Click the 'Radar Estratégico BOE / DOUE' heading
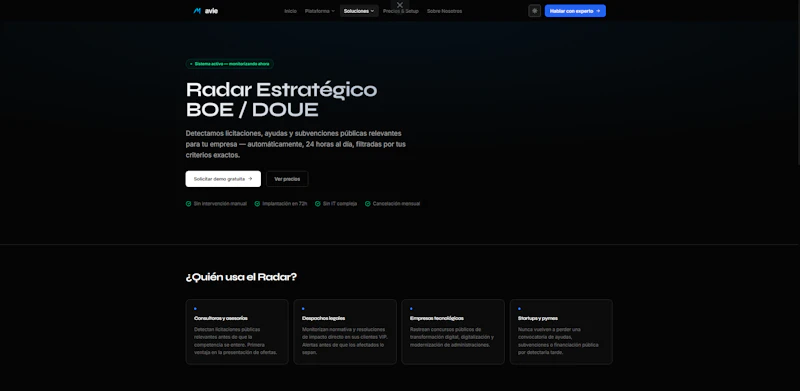This screenshot has height=391, width=800. pos(281,100)
